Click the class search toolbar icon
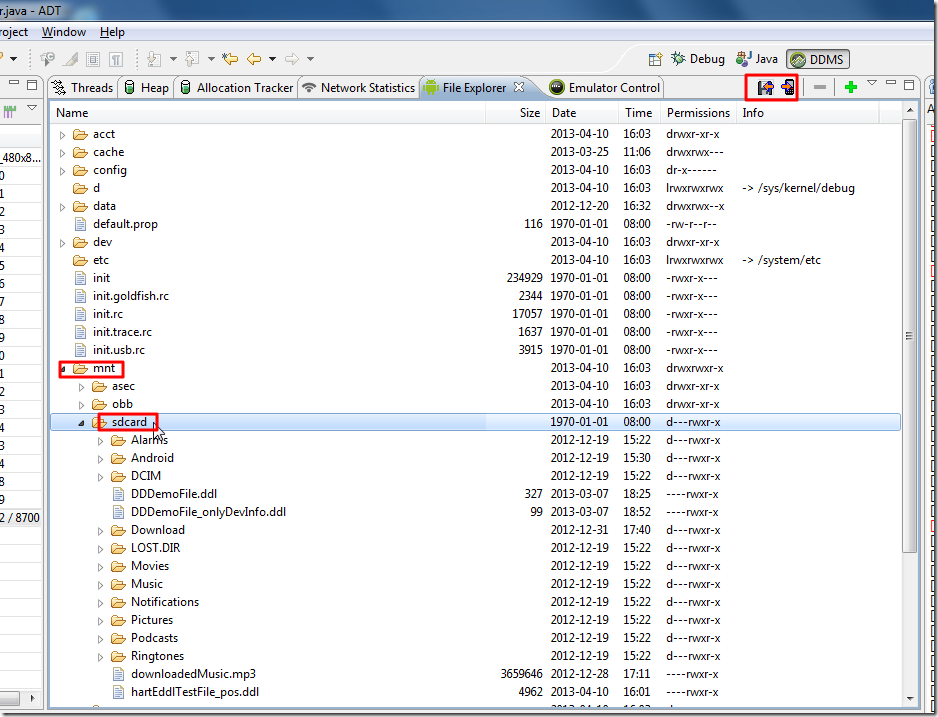The height and width of the screenshot is (717, 938). (x=47, y=59)
